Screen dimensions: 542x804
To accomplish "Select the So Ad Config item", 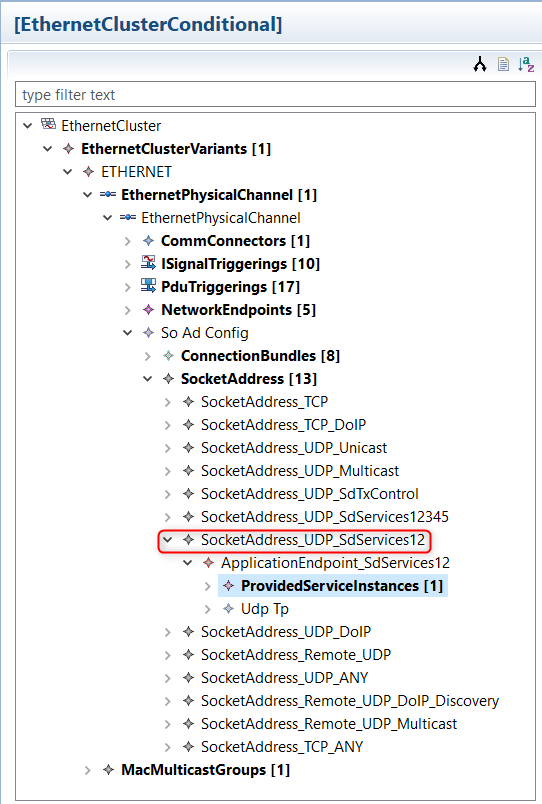I will coord(205,333).
